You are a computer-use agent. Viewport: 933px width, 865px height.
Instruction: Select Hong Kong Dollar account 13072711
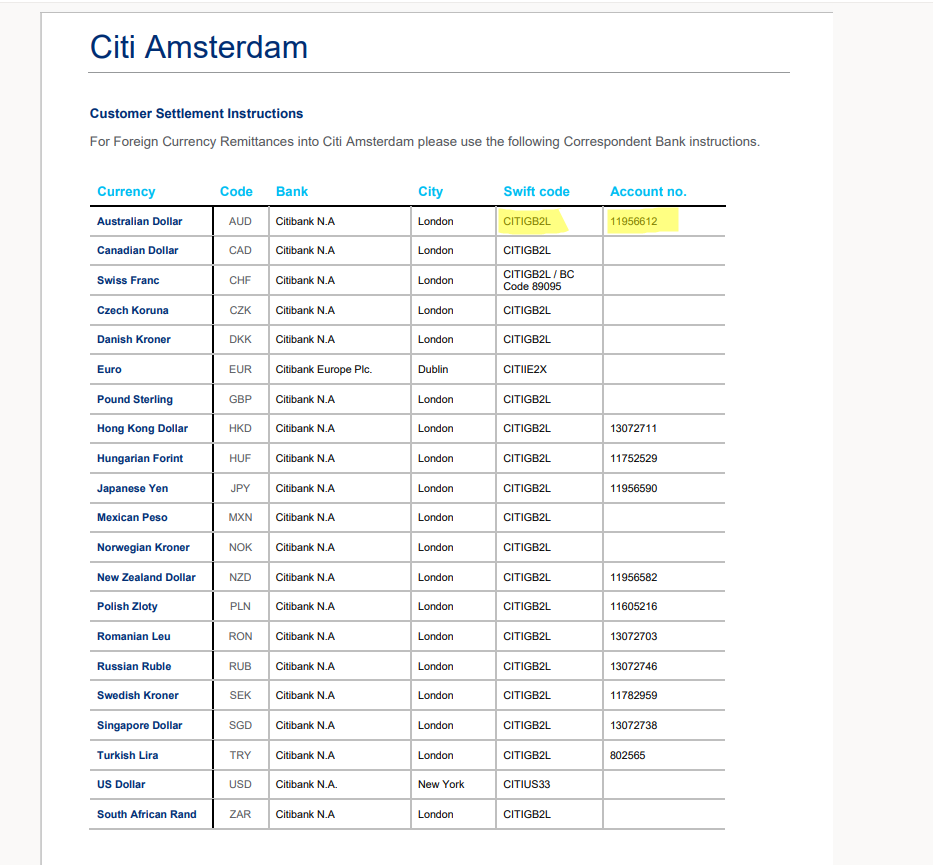tap(633, 428)
